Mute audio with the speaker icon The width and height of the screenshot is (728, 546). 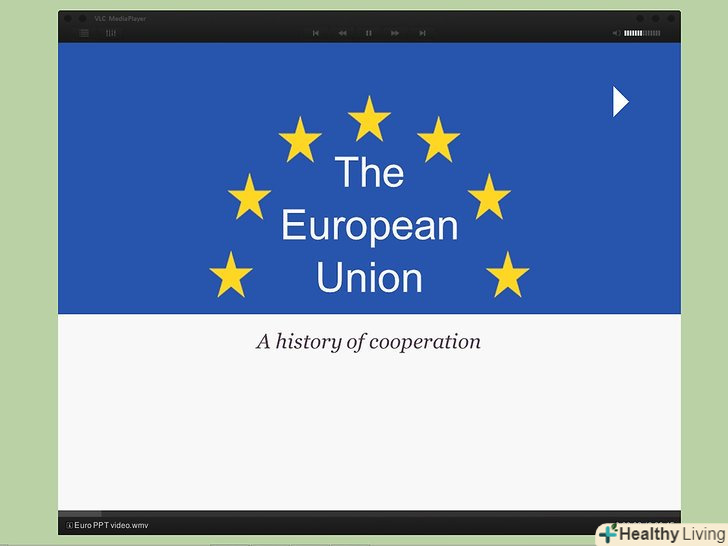pos(616,33)
